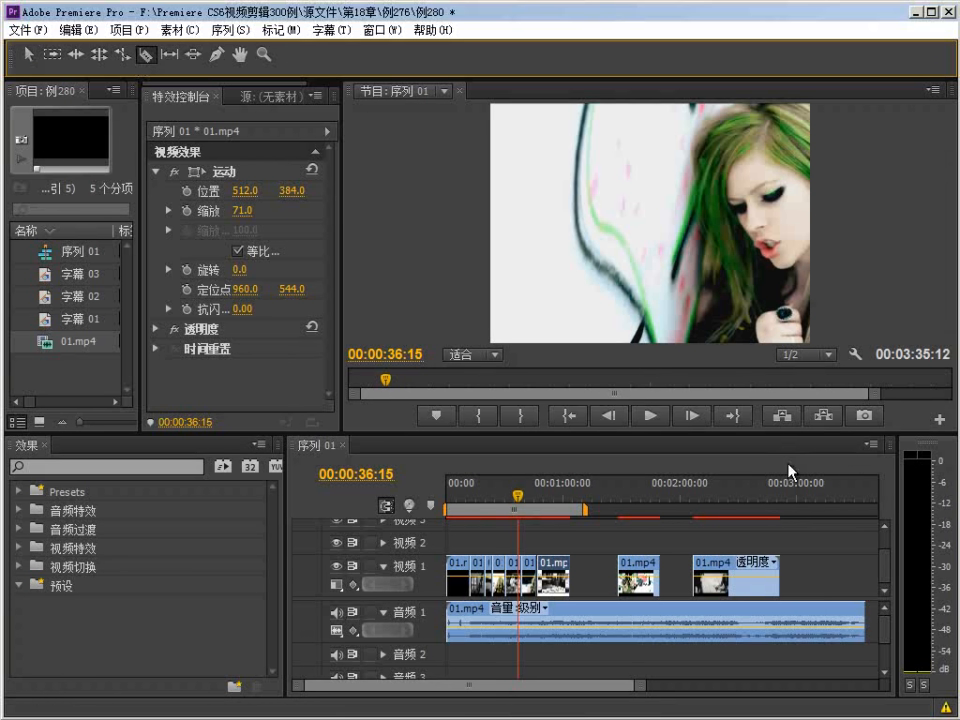This screenshot has height=720, width=960.
Task: Select the Slip tool
Action: click(x=169, y=54)
